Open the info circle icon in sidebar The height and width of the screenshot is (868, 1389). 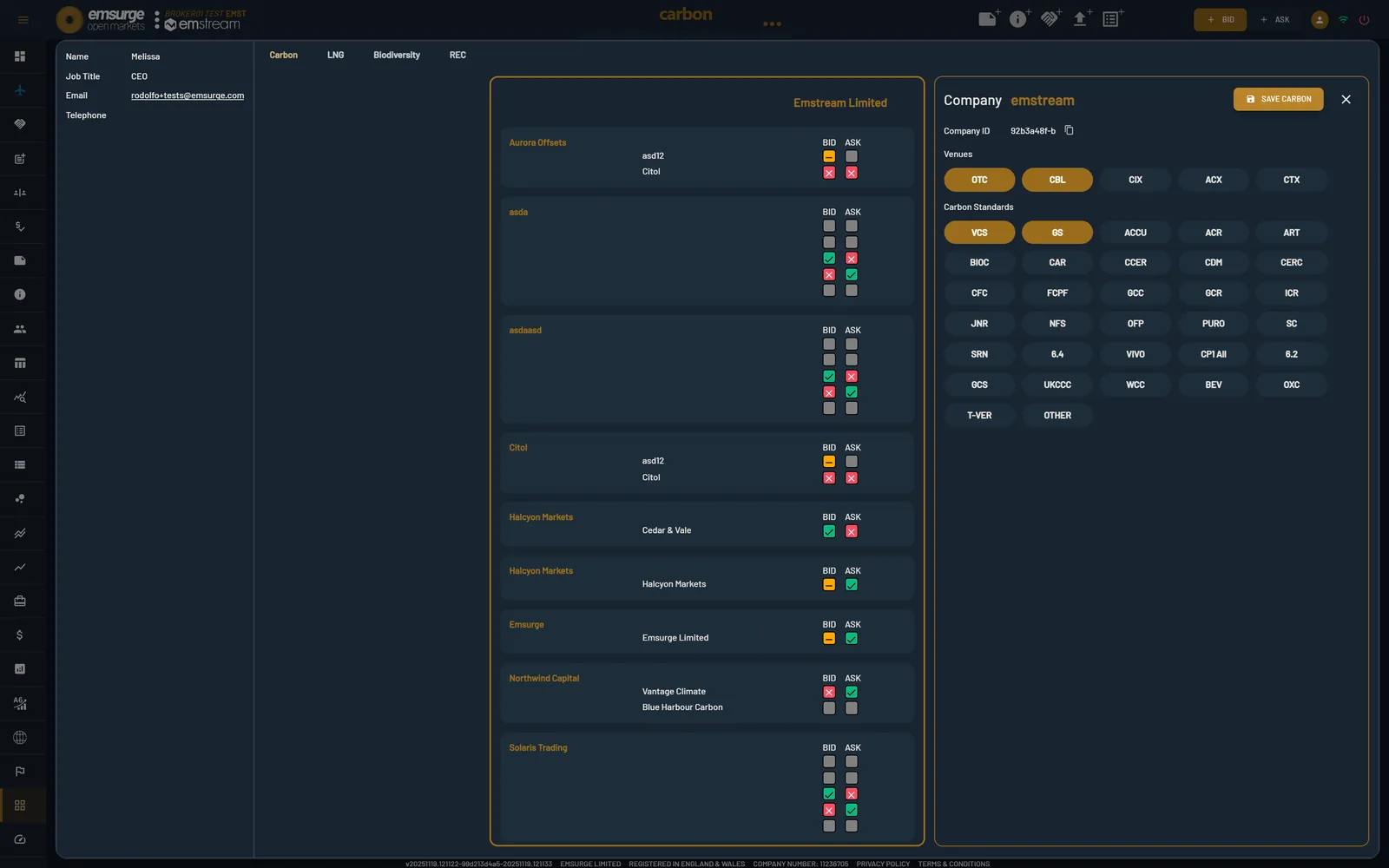pyautogui.click(x=20, y=295)
